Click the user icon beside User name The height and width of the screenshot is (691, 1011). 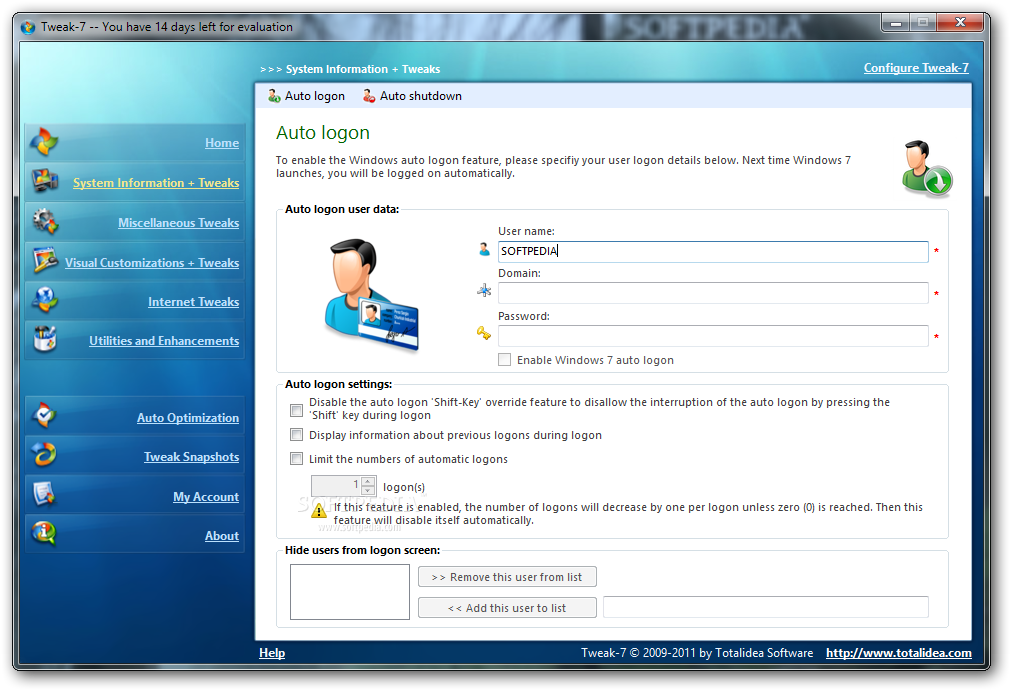484,249
